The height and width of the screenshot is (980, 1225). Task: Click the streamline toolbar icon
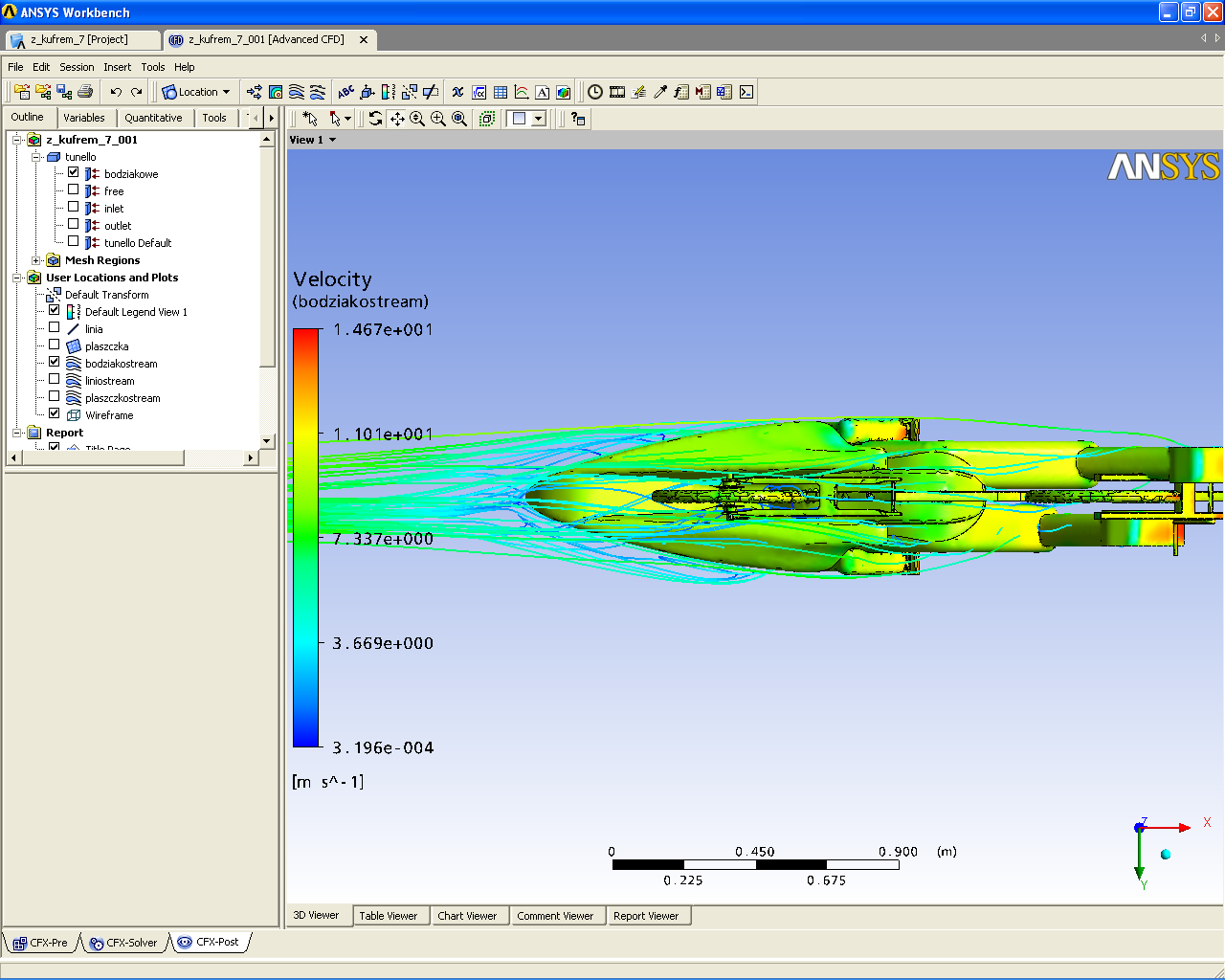(x=297, y=92)
